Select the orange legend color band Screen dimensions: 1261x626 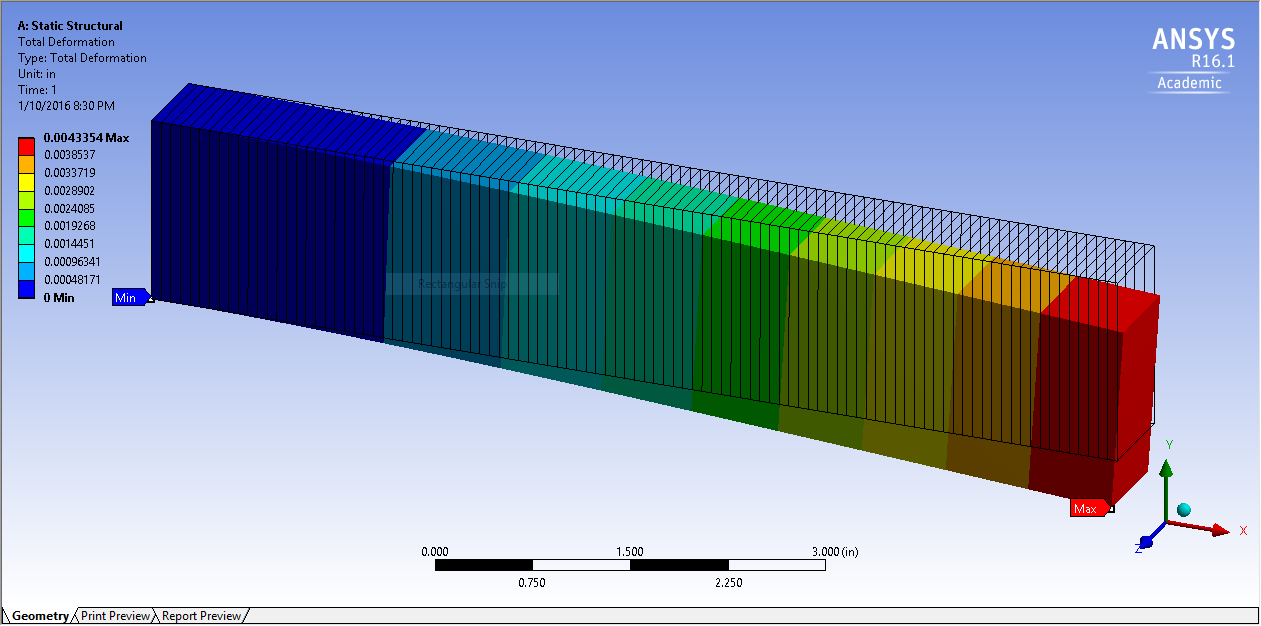(x=28, y=164)
